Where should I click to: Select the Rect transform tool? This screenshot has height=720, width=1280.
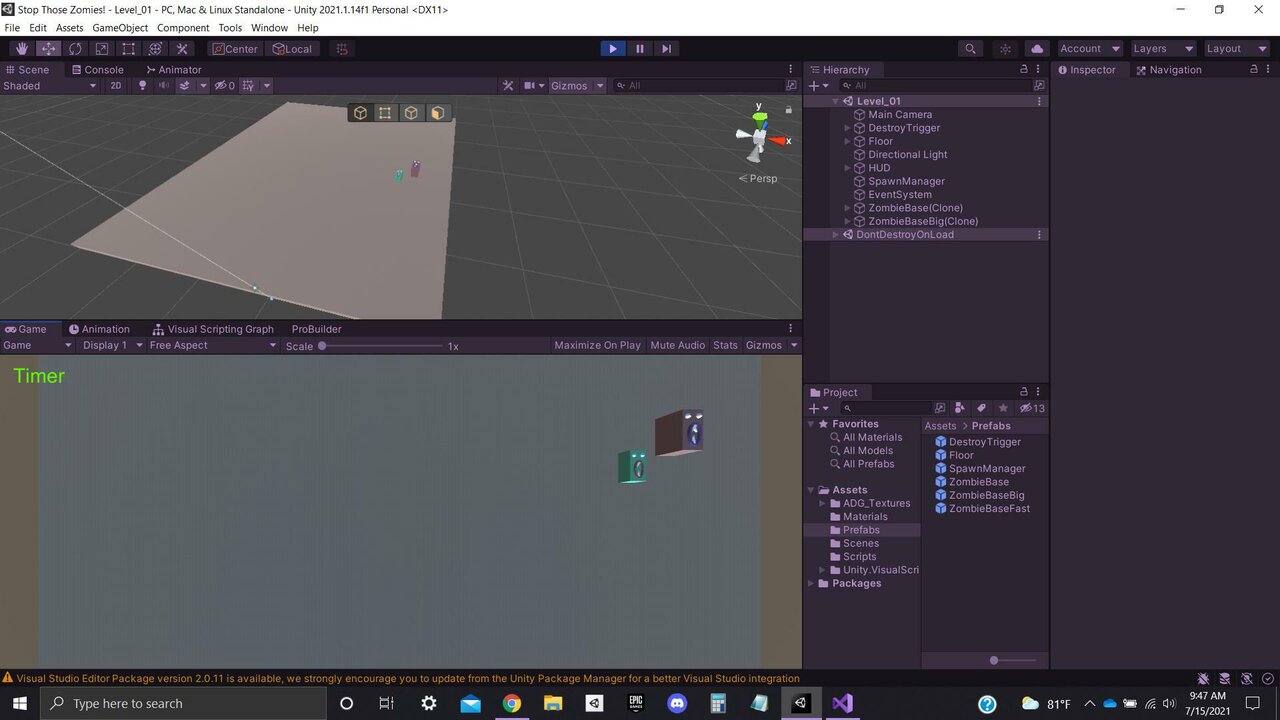tap(128, 48)
